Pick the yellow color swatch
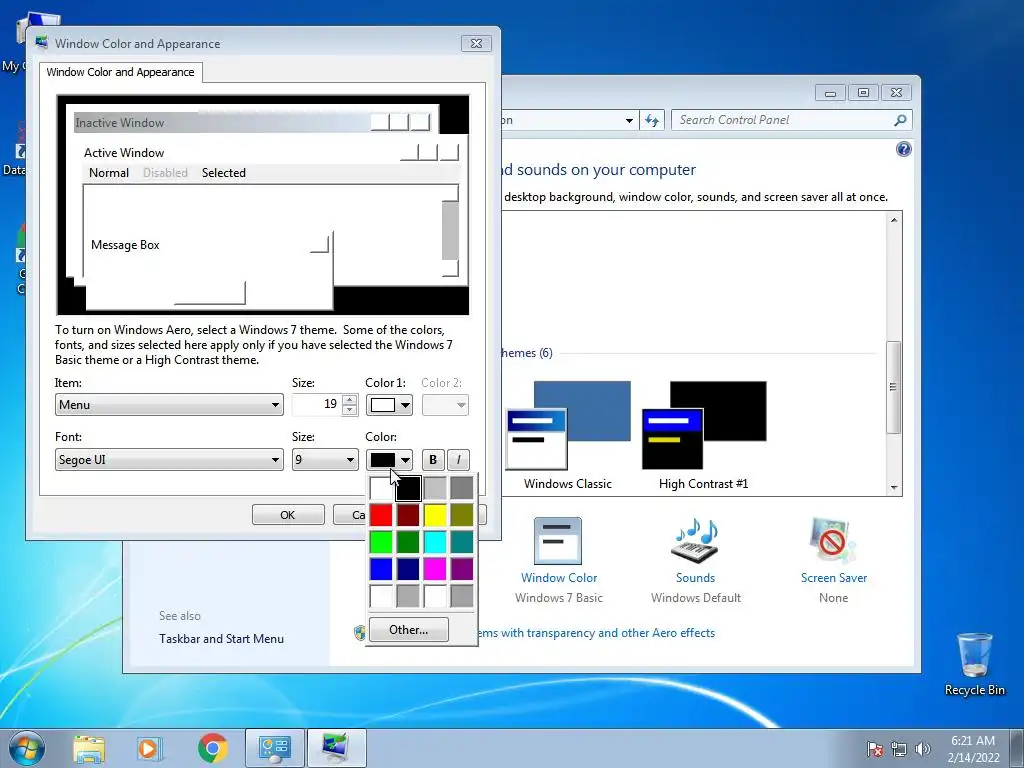 (x=435, y=515)
